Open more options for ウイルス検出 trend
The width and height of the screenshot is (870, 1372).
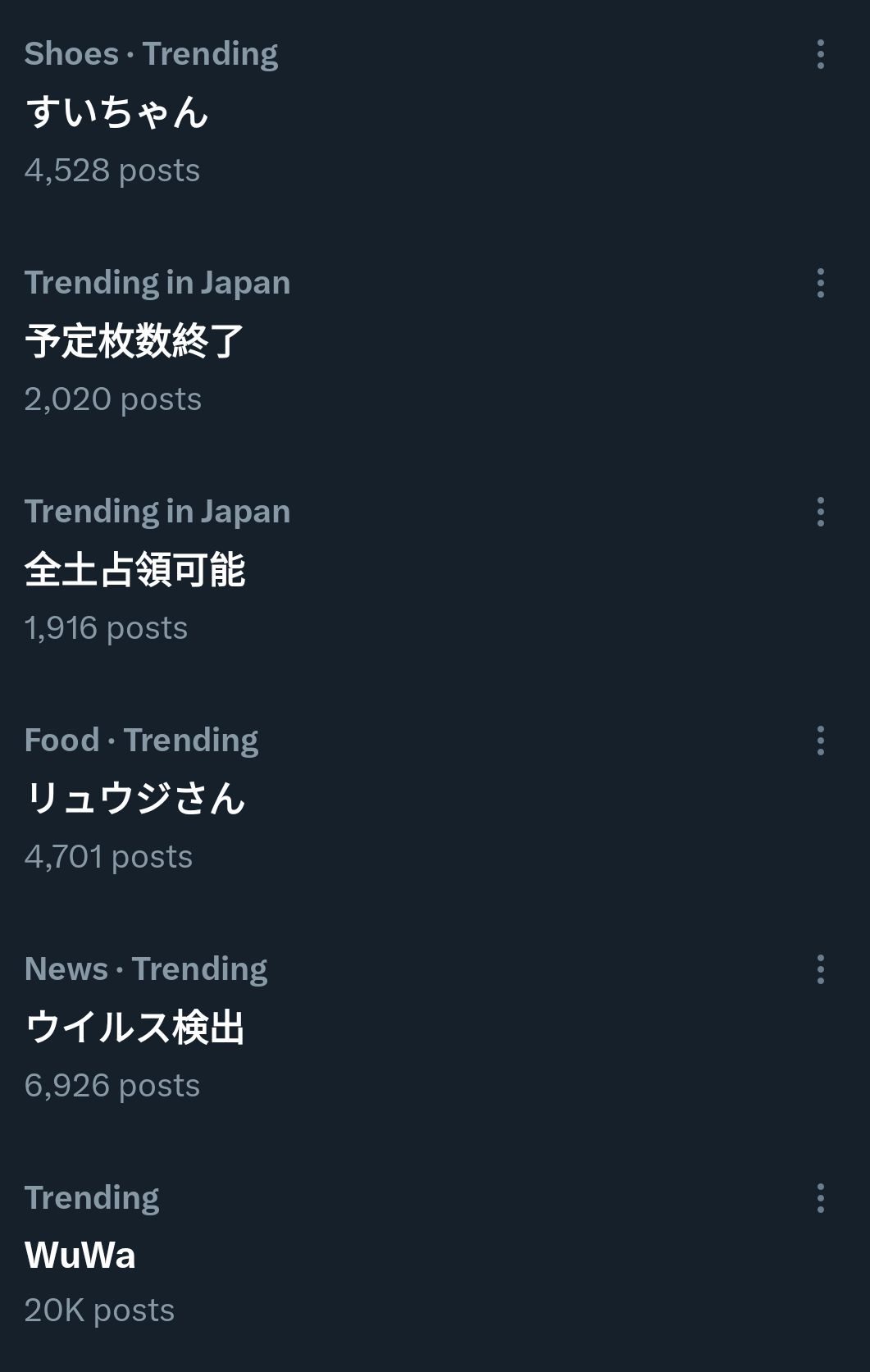820,969
